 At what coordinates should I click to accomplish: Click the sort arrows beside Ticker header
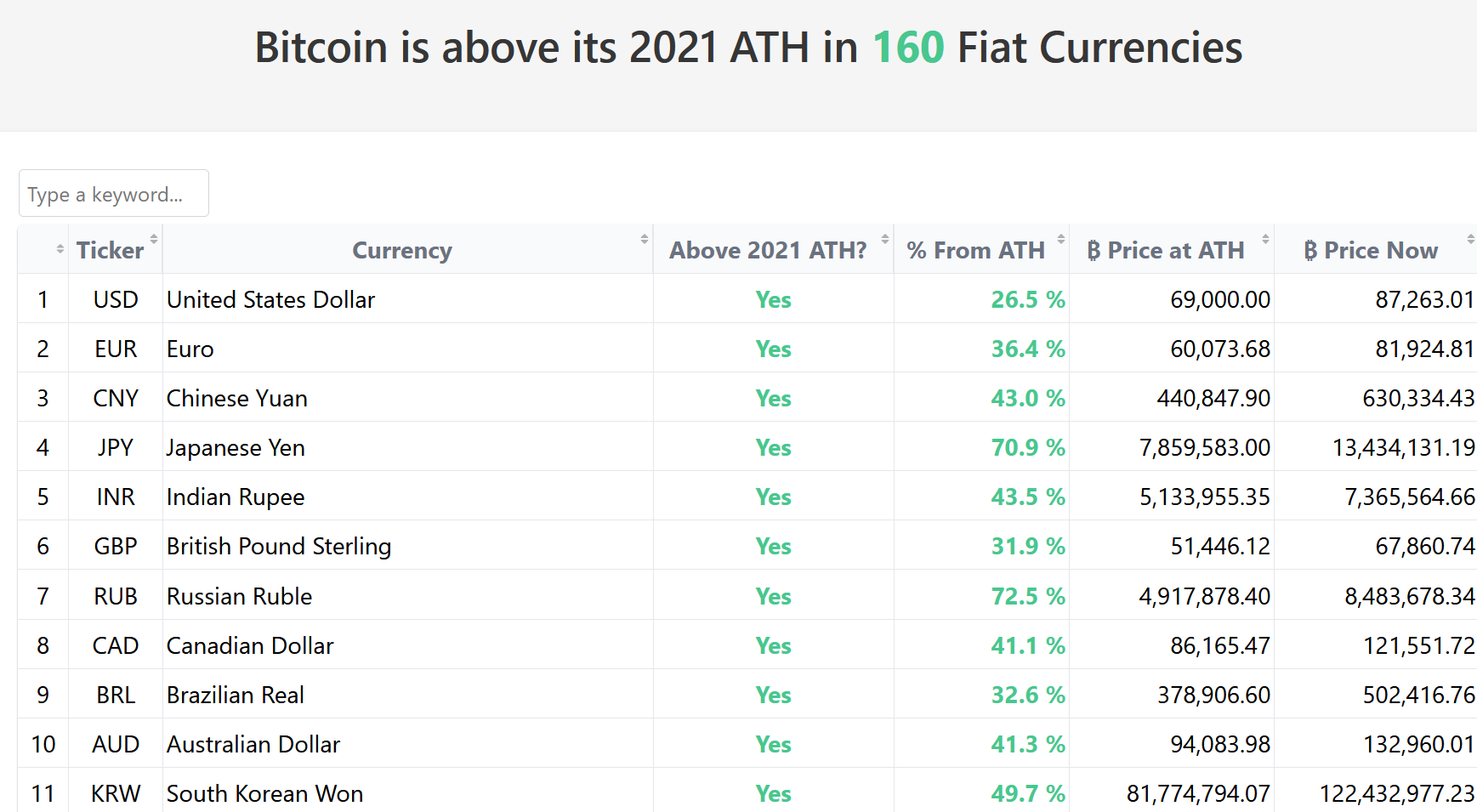[154, 240]
